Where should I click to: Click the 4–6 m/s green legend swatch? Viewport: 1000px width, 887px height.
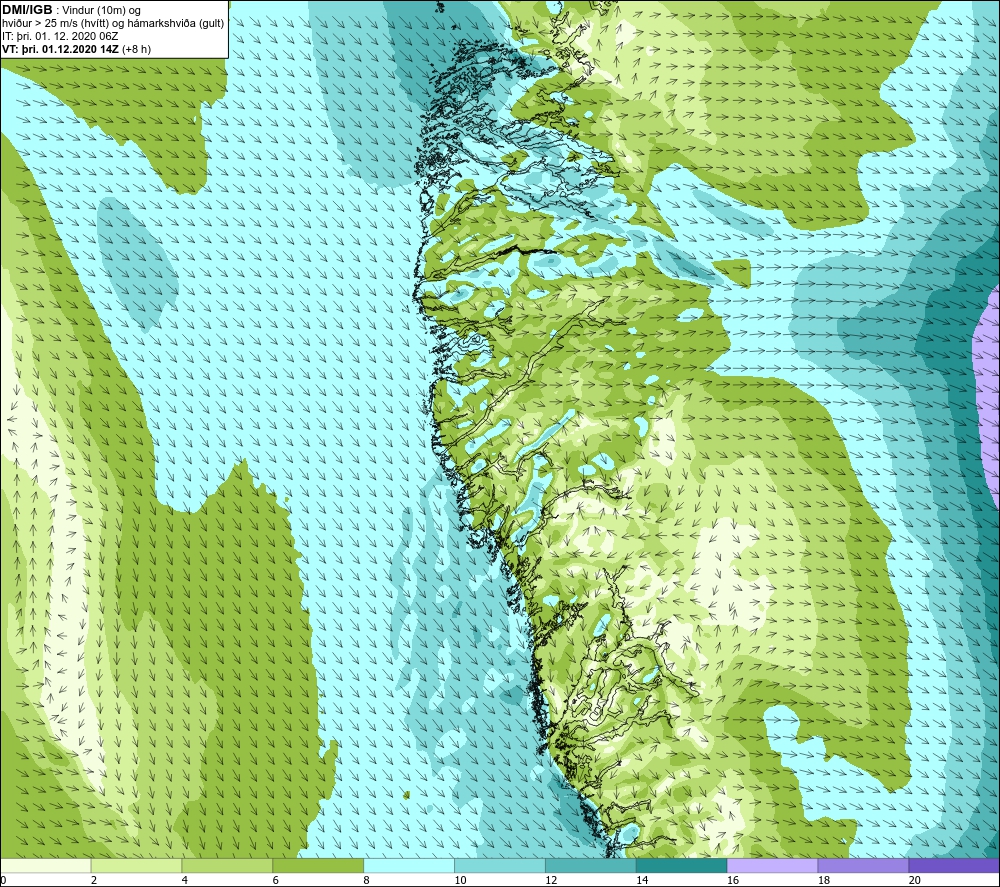(x=227, y=865)
